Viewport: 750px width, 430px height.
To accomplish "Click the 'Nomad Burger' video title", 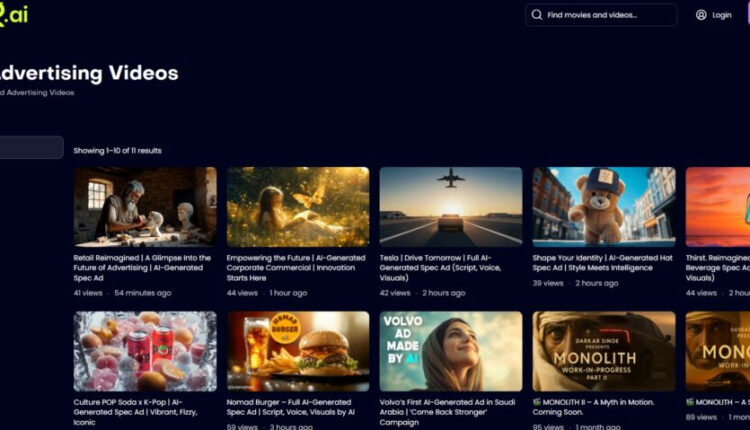I will click(x=291, y=407).
